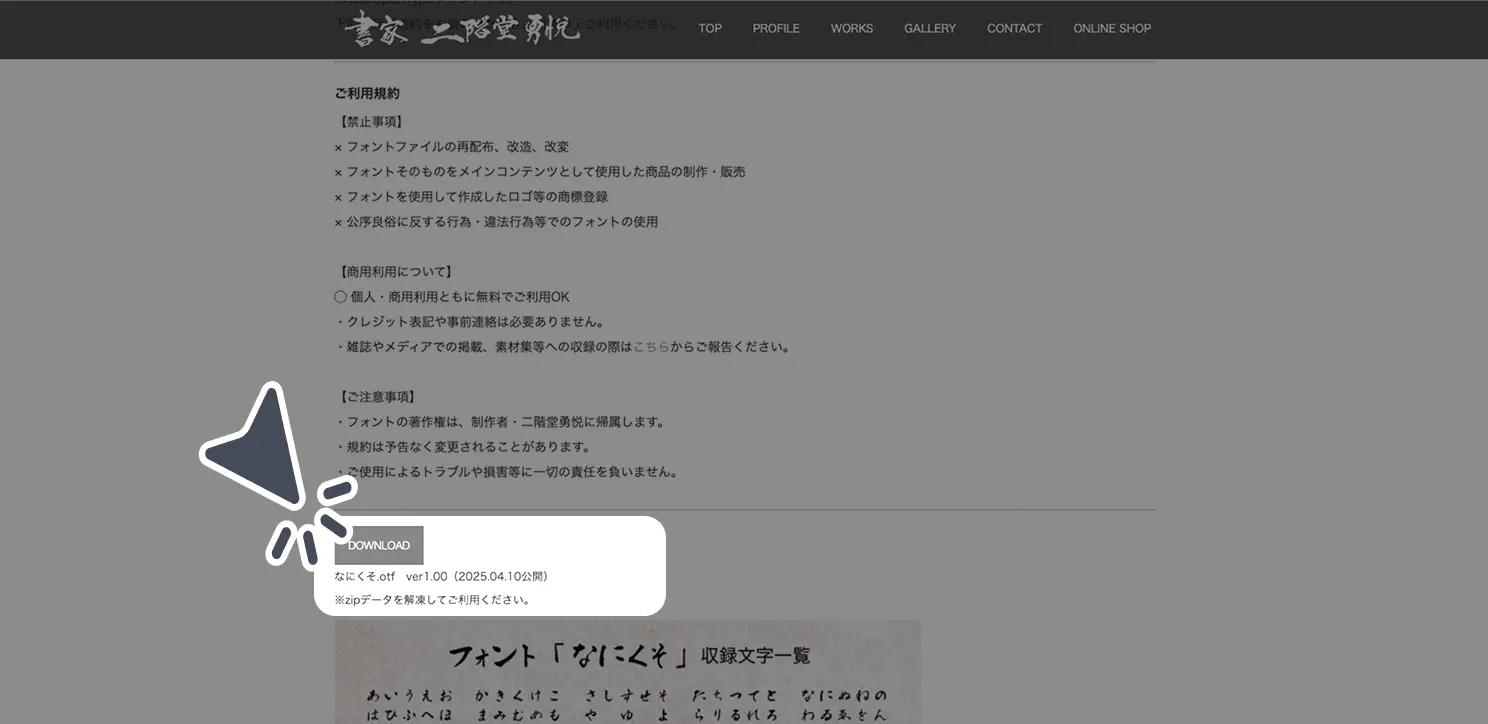Open the TOP menu item
1488x724 pixels.
tap(710, 28)
